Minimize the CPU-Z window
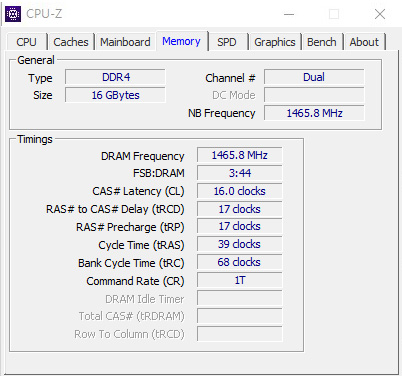The height and width of the screenshot is (376, 402). click(x=289, y=14)
